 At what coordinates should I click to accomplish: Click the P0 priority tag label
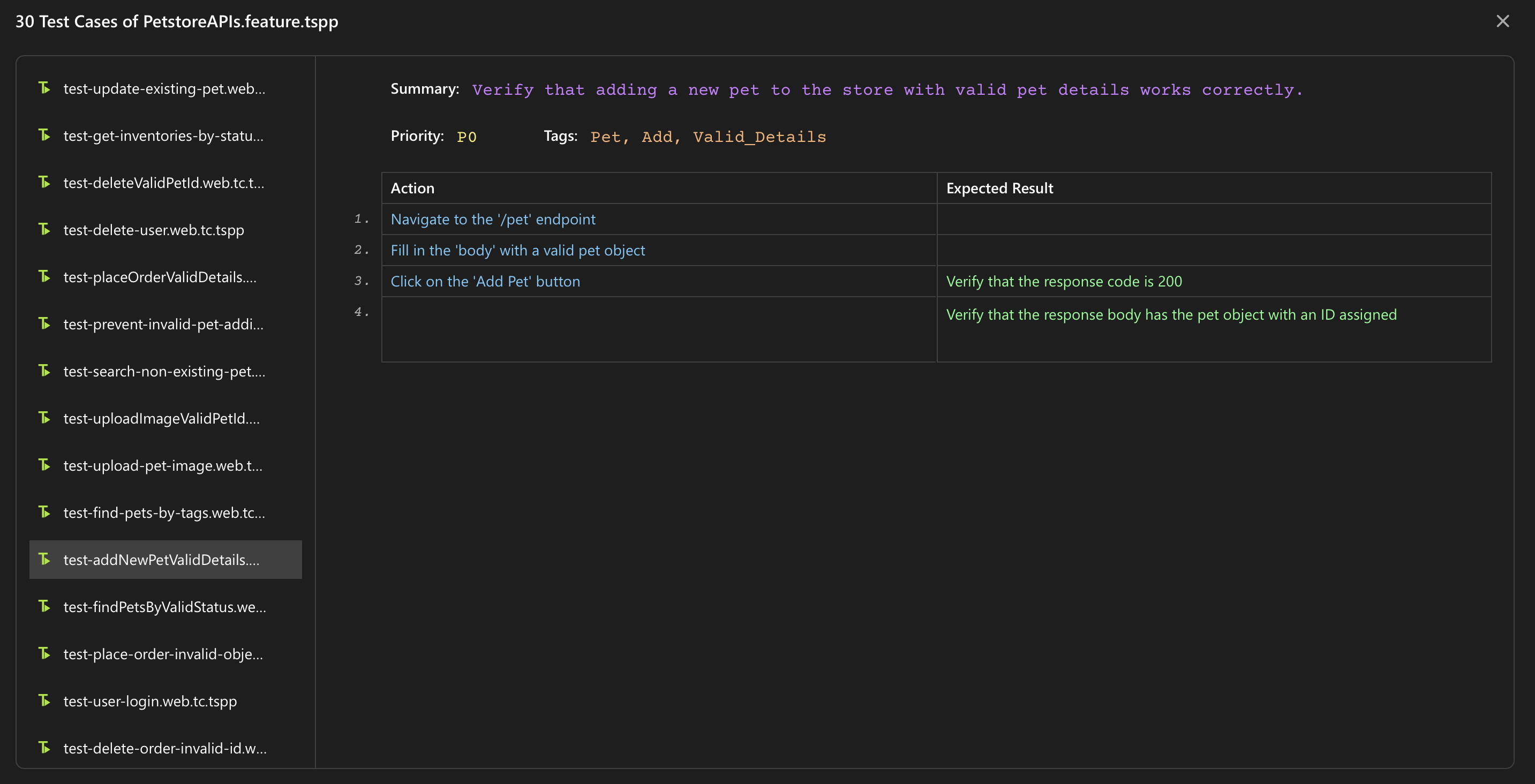[x=466, y=136]
